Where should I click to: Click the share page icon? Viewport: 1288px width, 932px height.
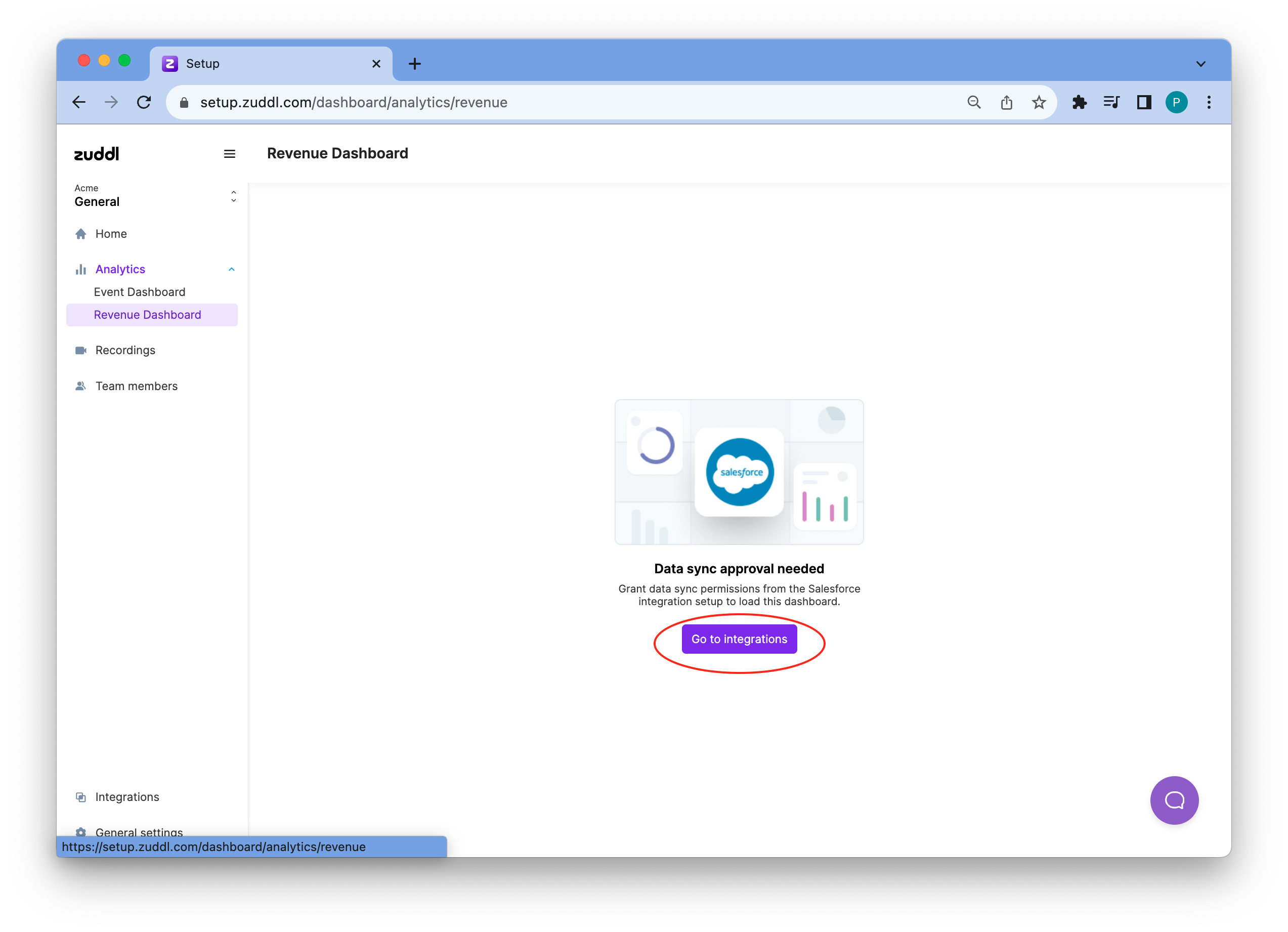1006,102
